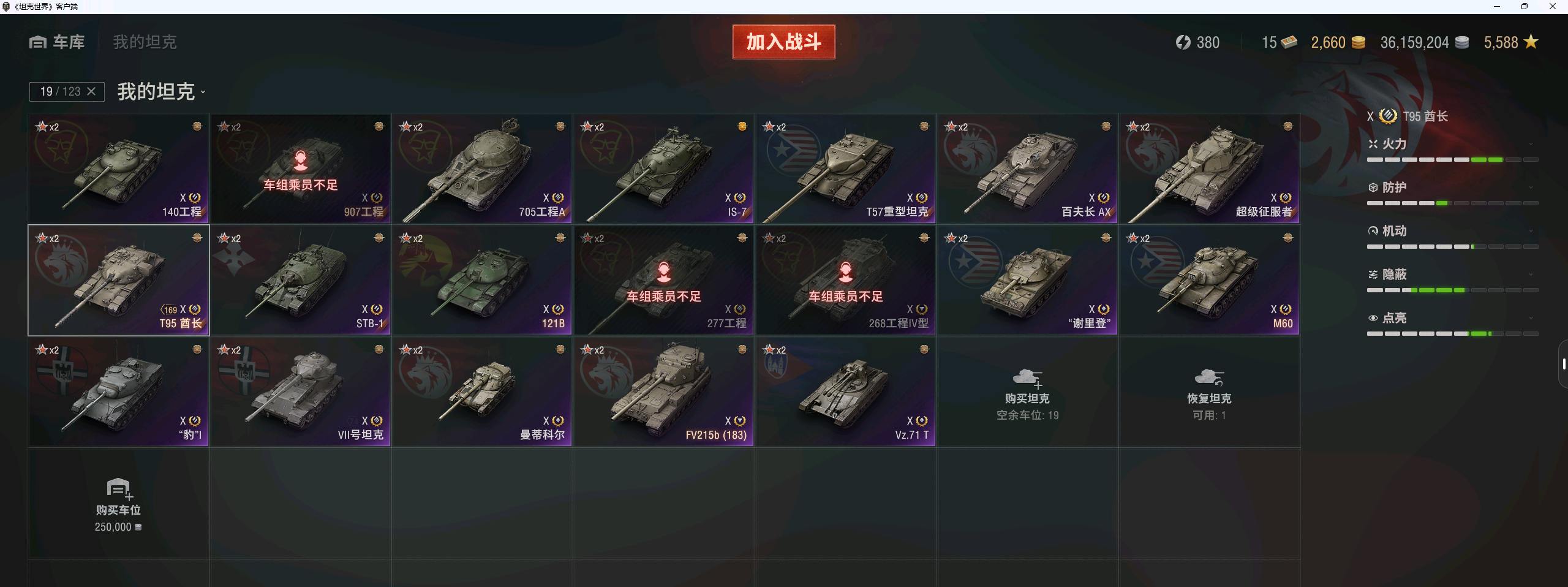Clear the 19/123 filter with X
Image resolution: width=1568 pixels, height=587 pixels.
coord(91,91)
